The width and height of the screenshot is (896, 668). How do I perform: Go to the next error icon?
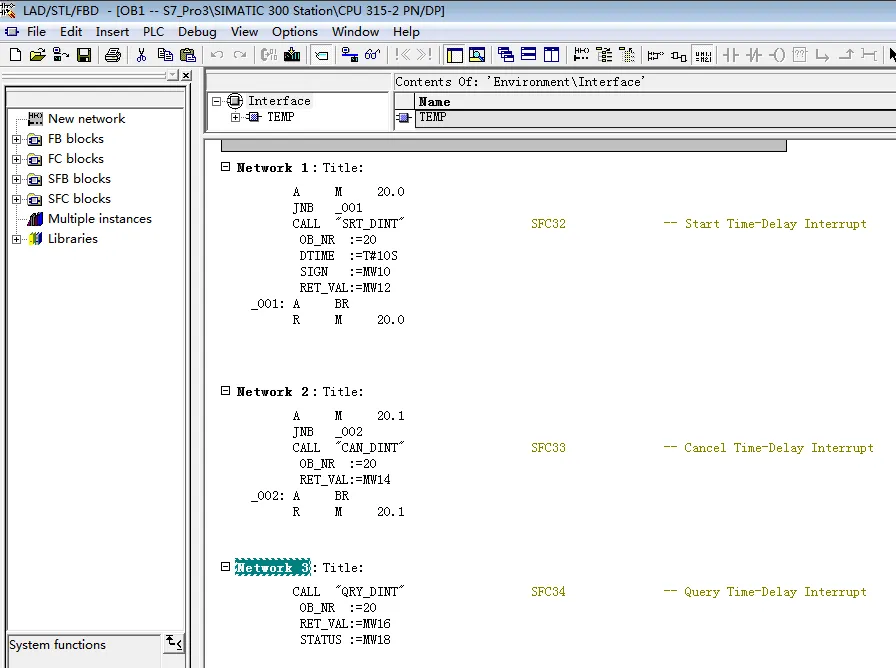(x=424, y=55)
